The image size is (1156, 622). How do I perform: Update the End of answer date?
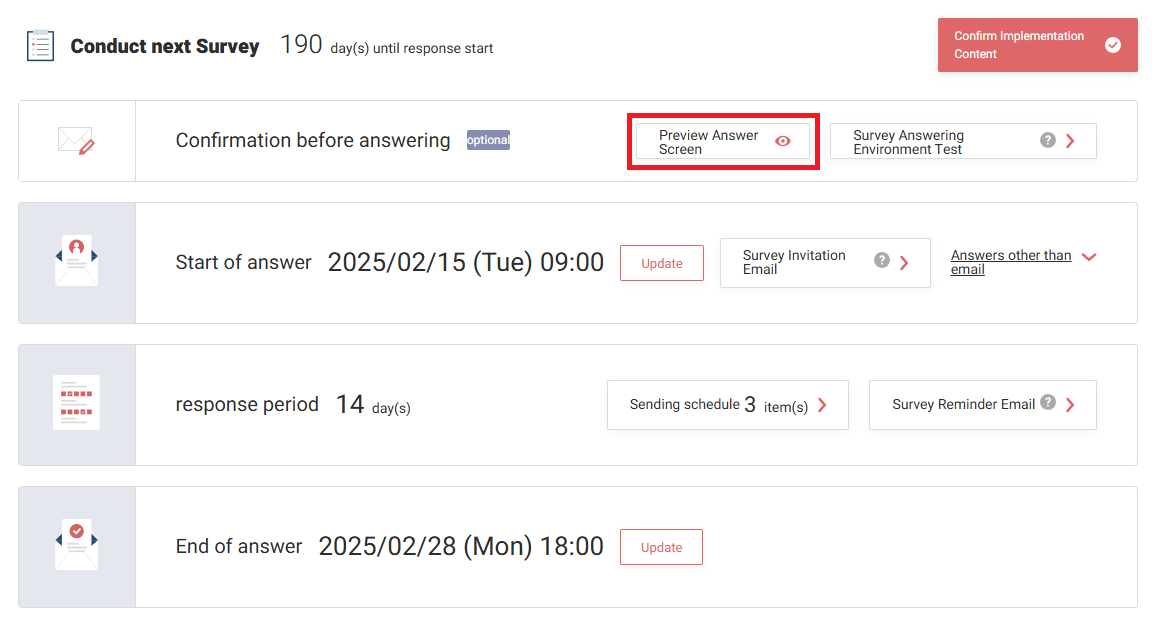[x=661, y=547]
